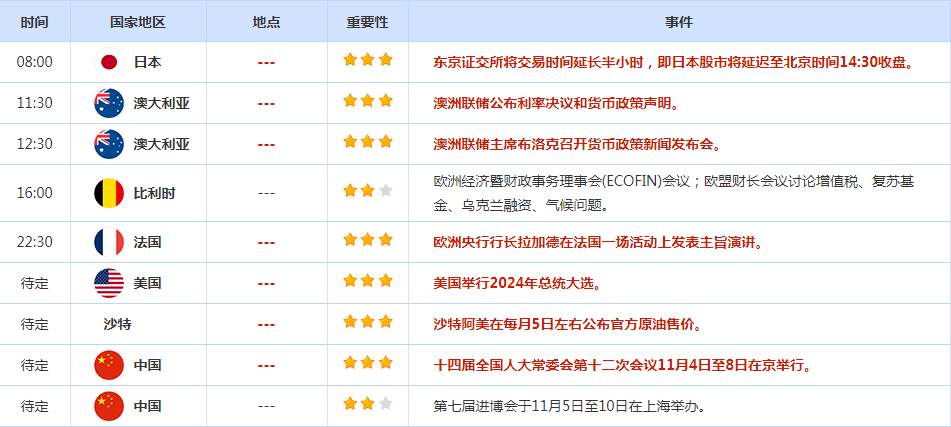Click the 地点 column header
Screen dimensions: 951x427
pos(267,22)
